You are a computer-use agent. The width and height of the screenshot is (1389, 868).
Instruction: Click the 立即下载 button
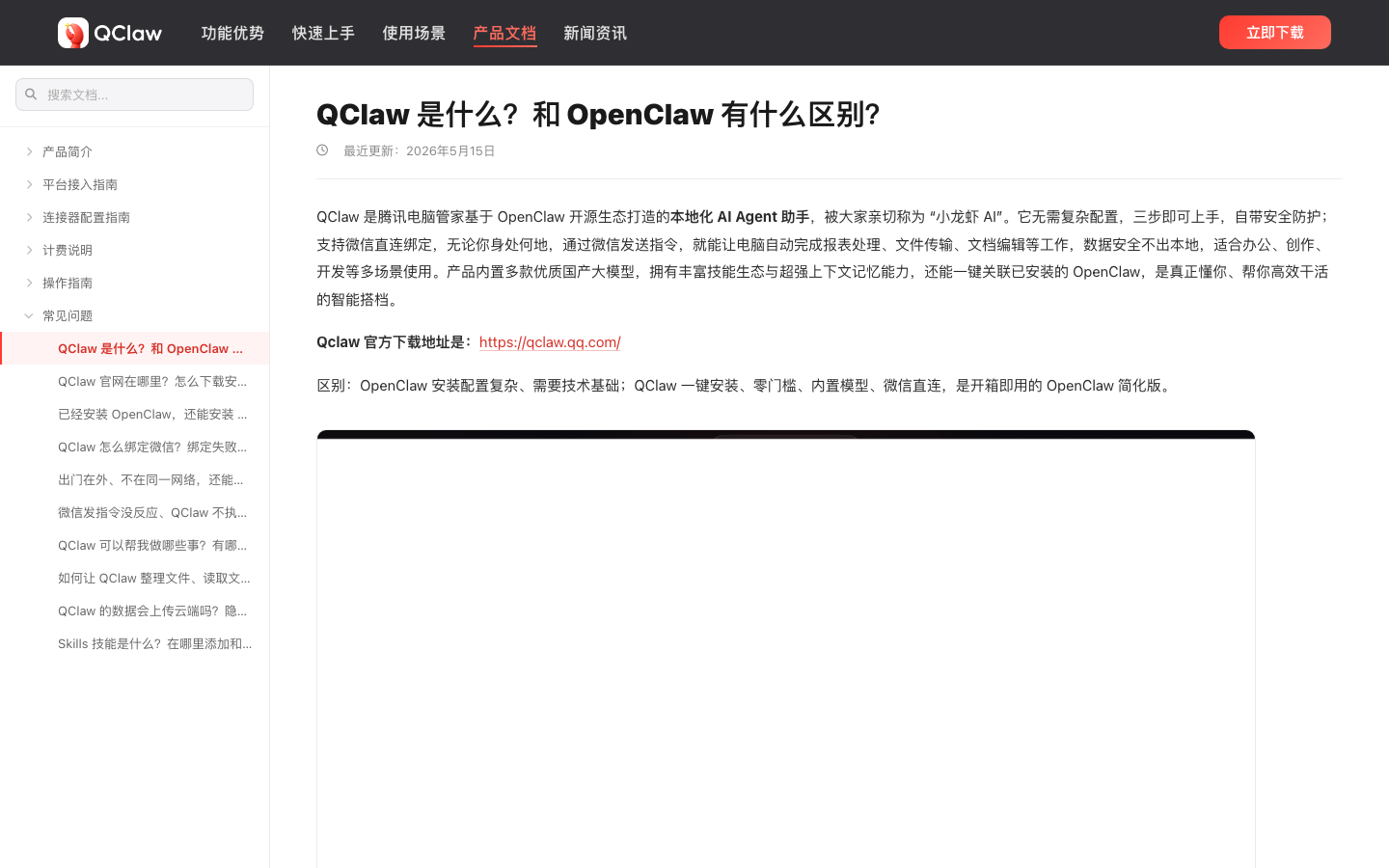pyautogui.click(x=1275, y=33)
